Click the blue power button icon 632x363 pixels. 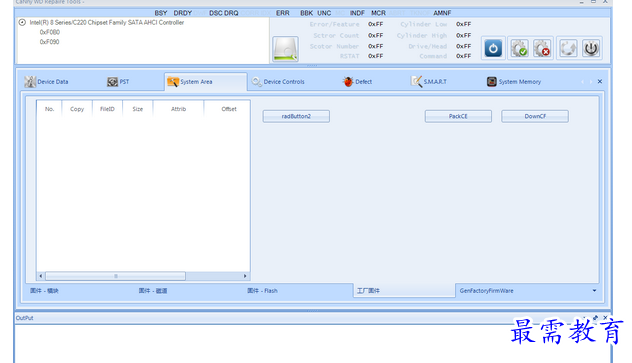coord(493,49)
